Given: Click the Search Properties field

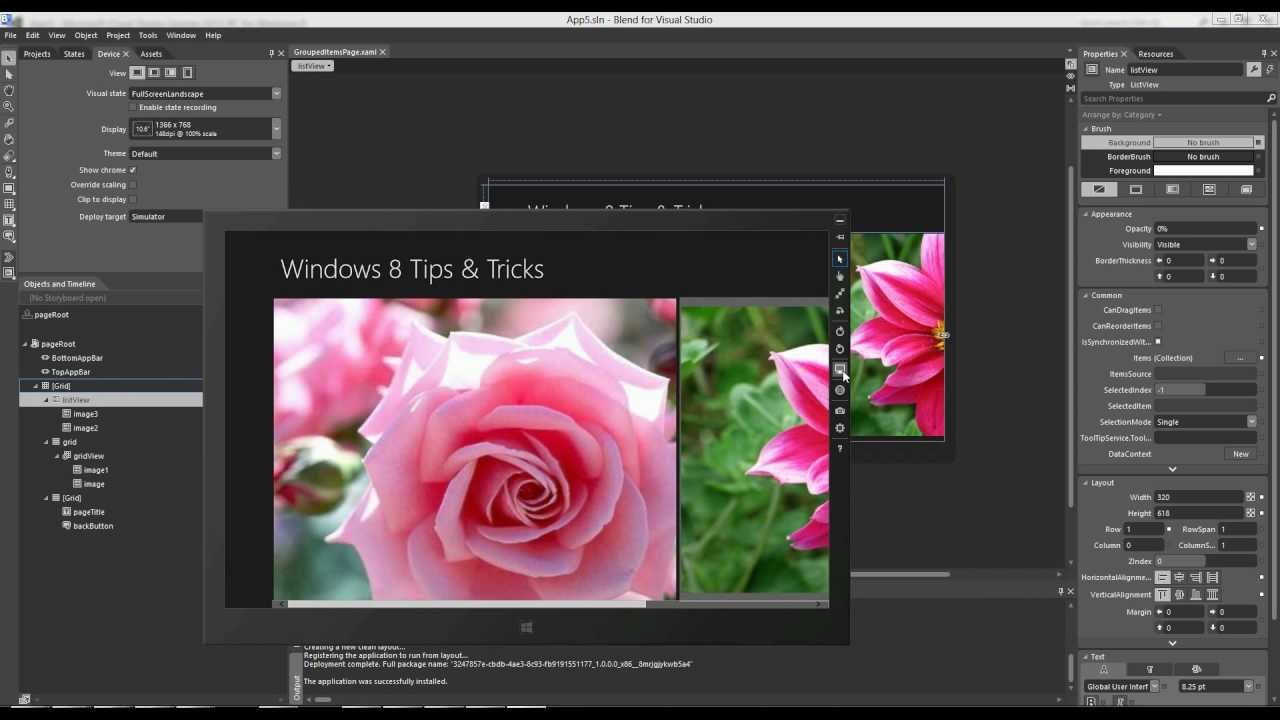Looking at the screenshot, I should pyautogui.click(x=1179, y=99).
